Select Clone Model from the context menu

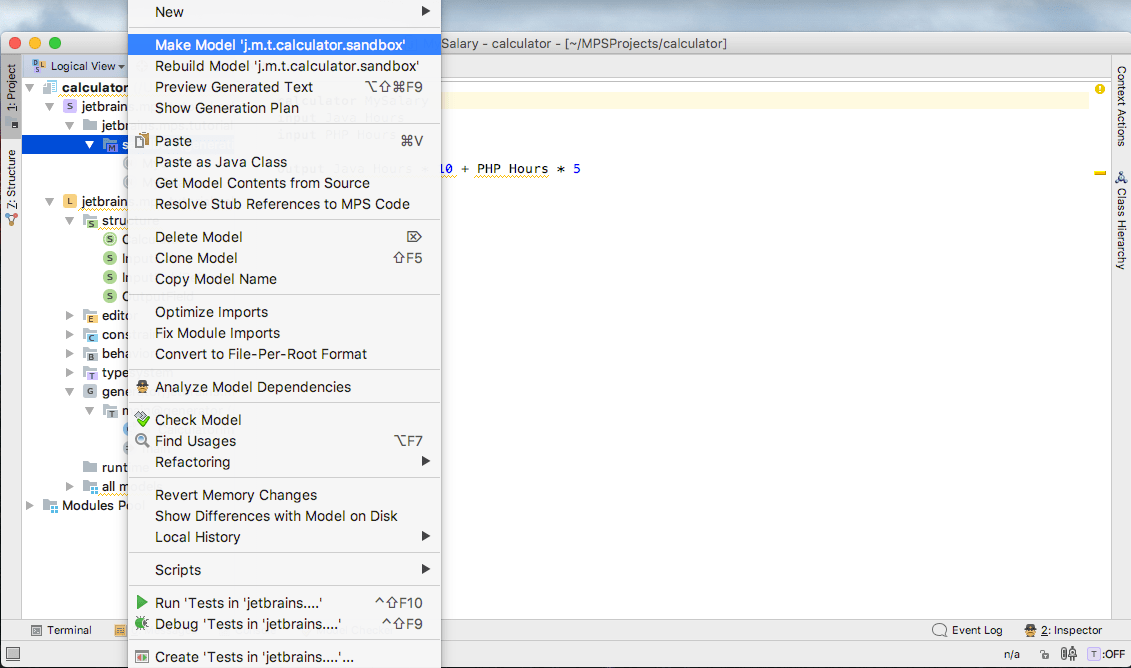pyautogui.click(x=196, y=258)
